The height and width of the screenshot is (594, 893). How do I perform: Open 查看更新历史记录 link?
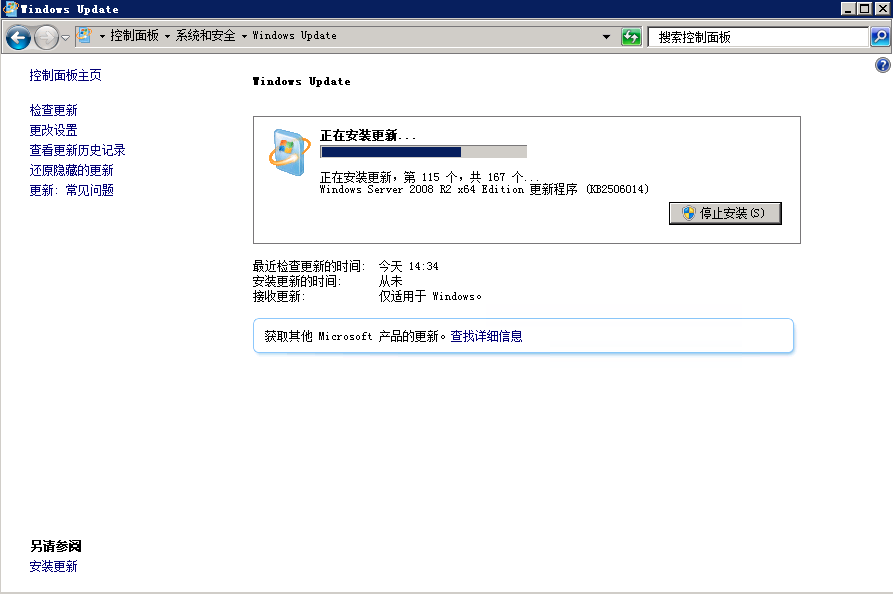coord(77,150)
